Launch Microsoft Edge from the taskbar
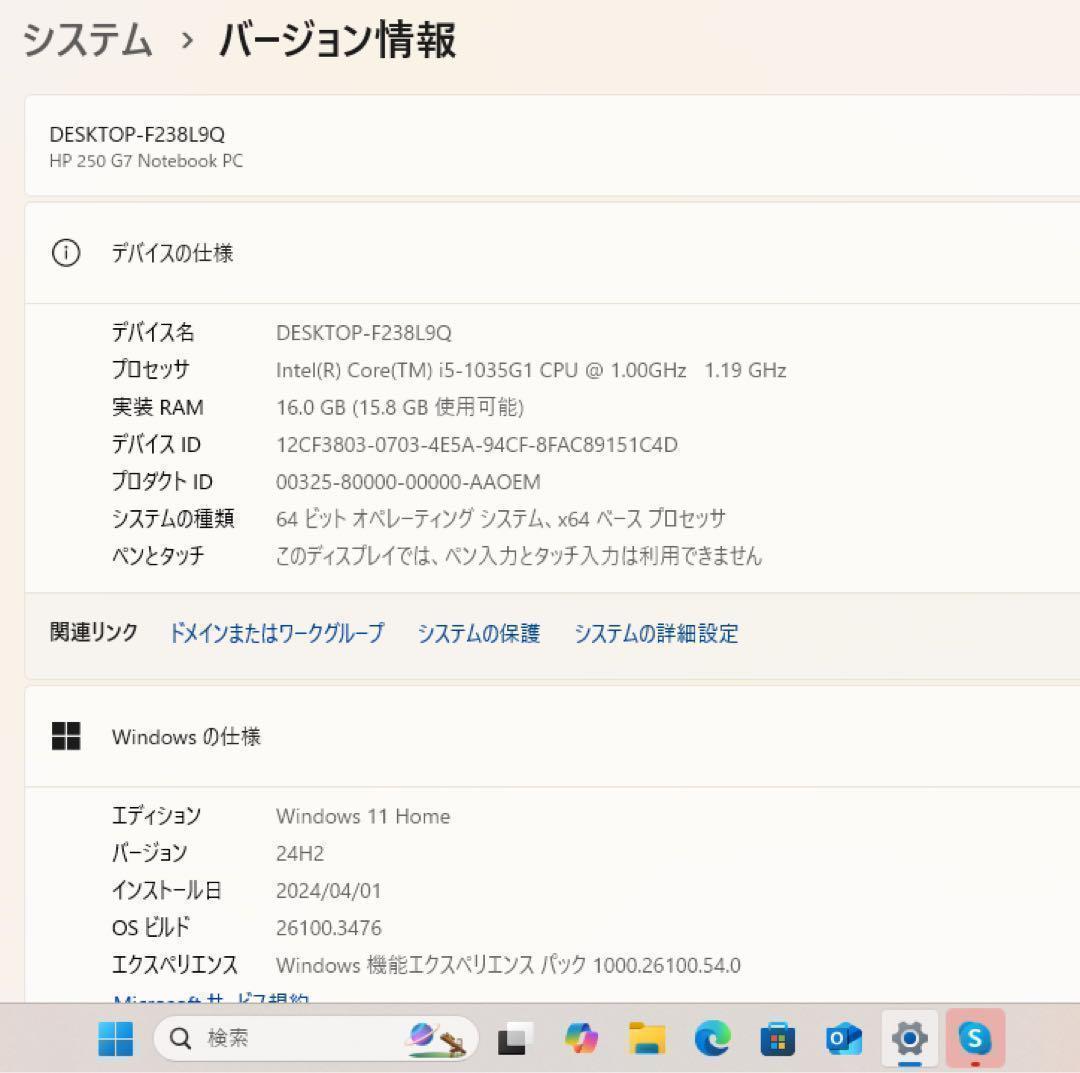Screen dimensions: 1080x1073 tap(711, 1038)
